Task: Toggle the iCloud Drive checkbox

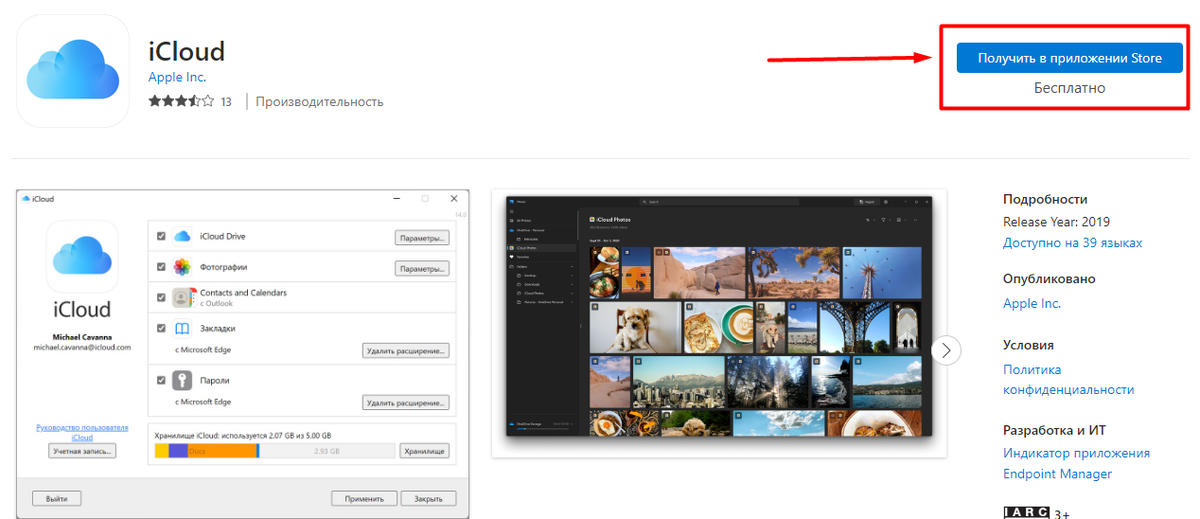Action: pos(161,237)
